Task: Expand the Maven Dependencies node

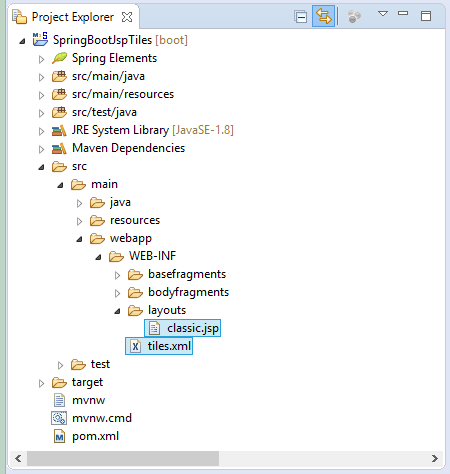Action: point(41,149)
